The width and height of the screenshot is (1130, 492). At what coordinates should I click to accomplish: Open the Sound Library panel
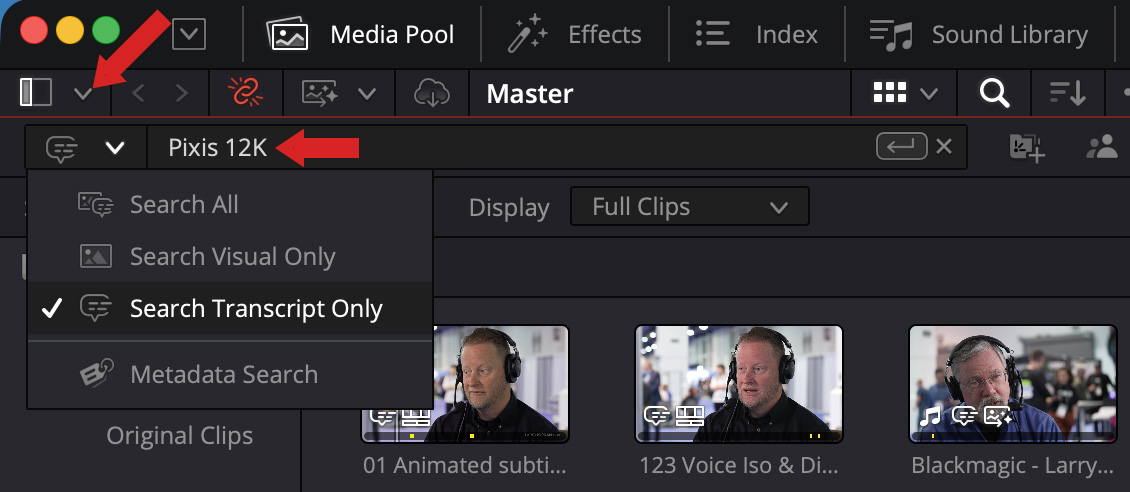978,34
